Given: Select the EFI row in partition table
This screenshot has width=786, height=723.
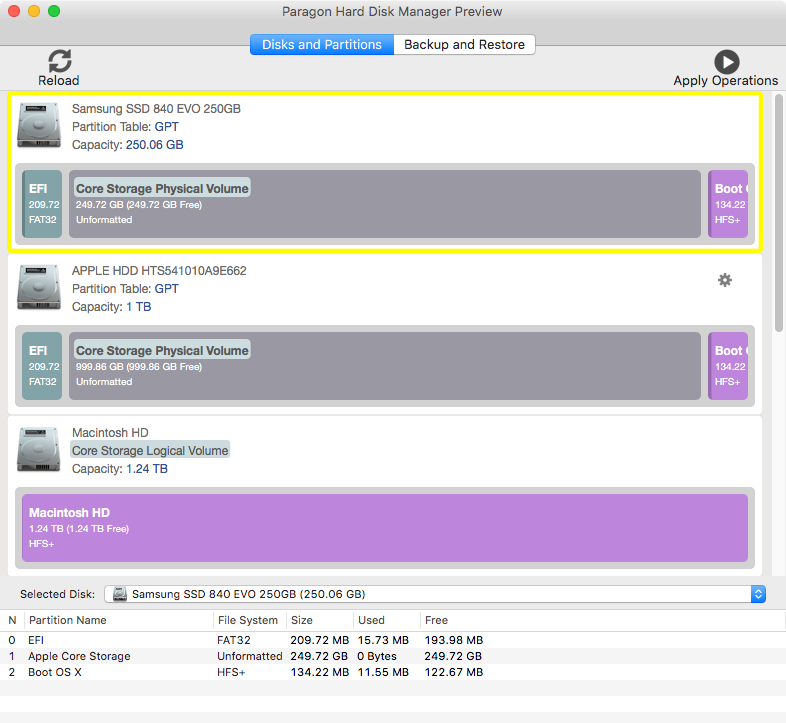Looking at the screenshot, I should pyautogui.click(x=393, y=640).
